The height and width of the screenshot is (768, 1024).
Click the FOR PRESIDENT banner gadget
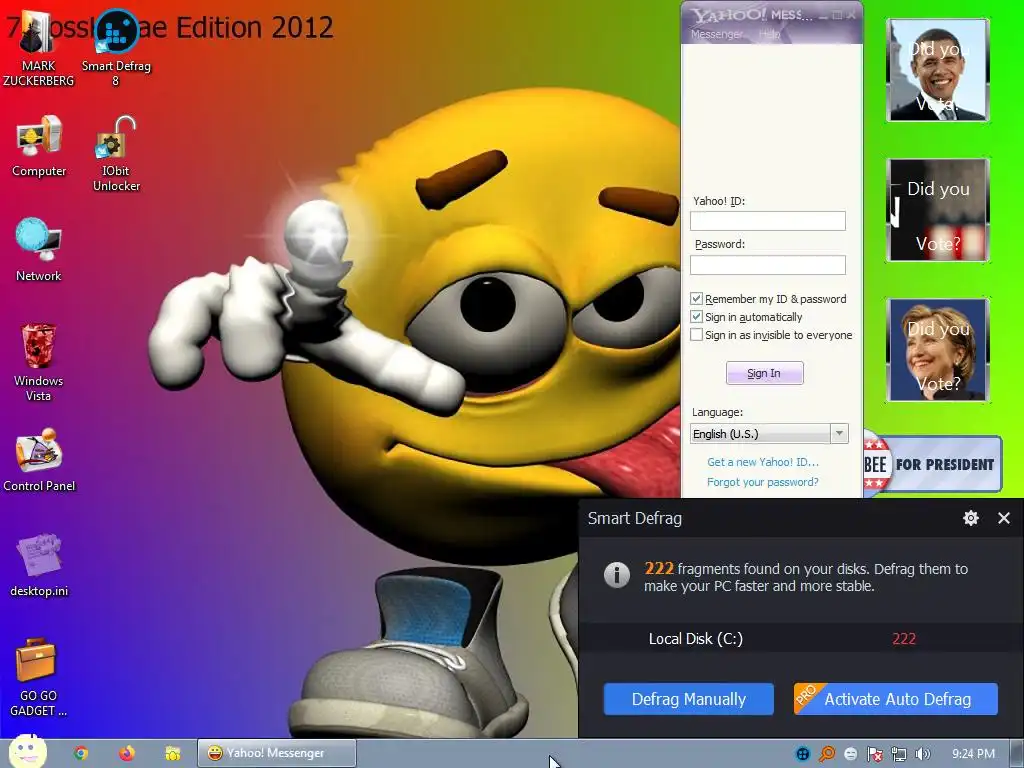[x=932, y=464]
